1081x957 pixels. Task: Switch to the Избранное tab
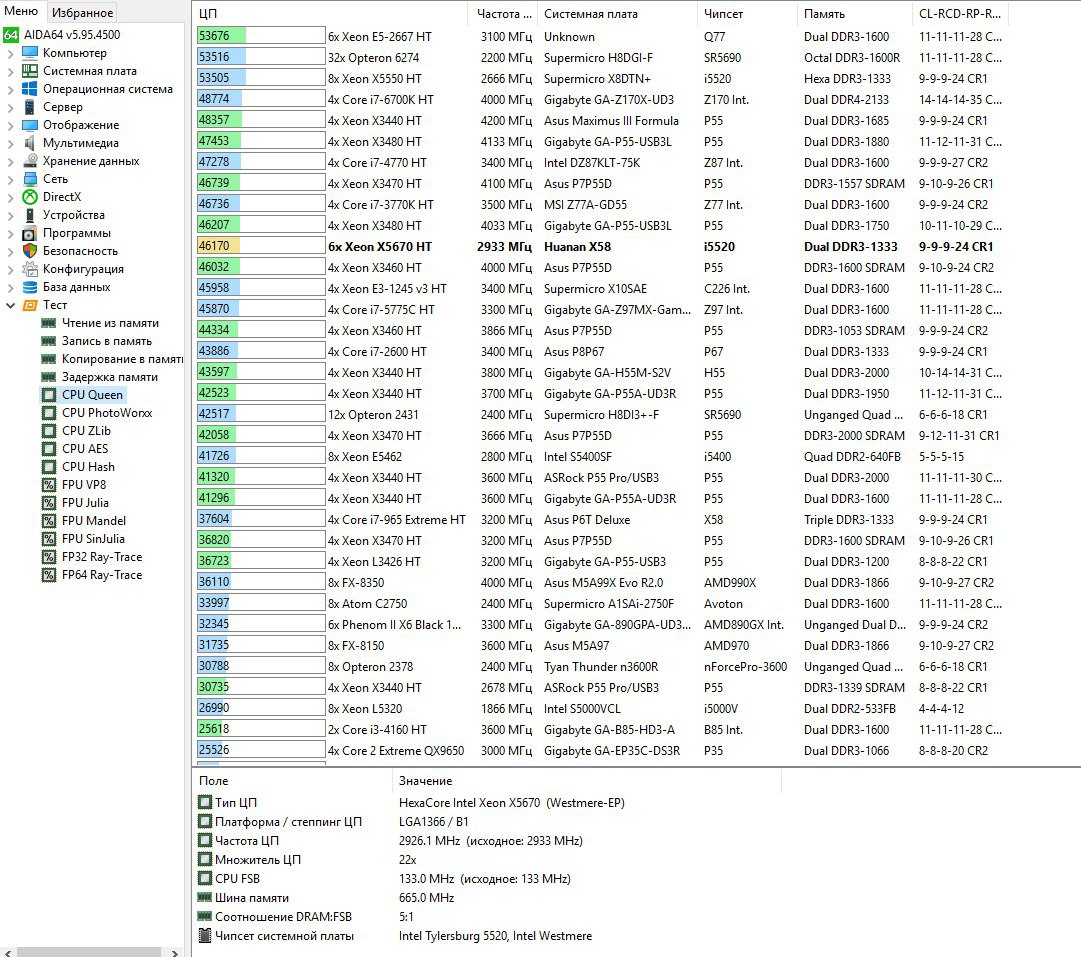pyautogui.click(x=82, y=12)
